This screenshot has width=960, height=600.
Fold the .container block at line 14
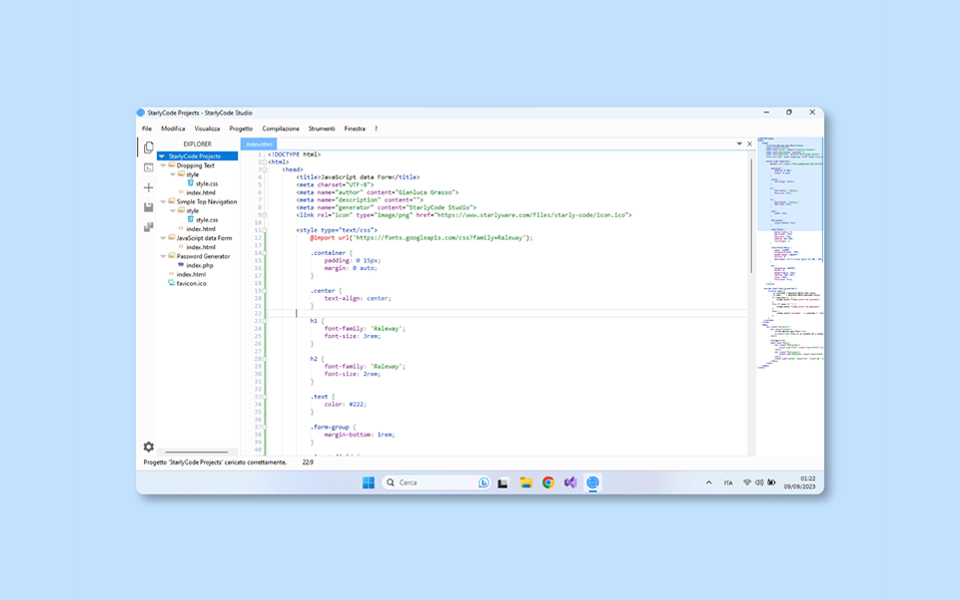click(x=265, y=253)
